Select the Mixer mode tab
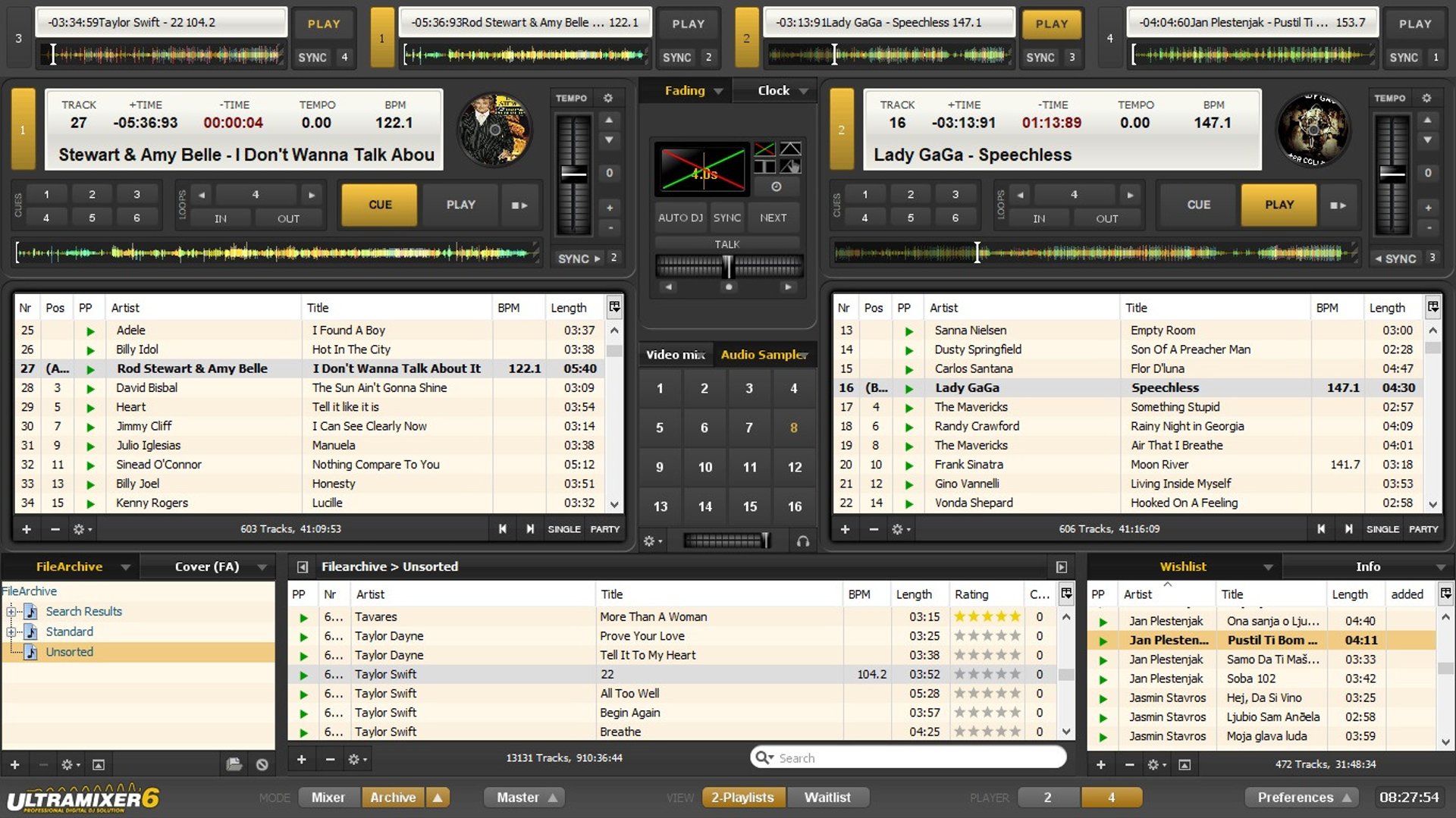Viewport: 1456px width, 818px height. [x=328, y=798]
